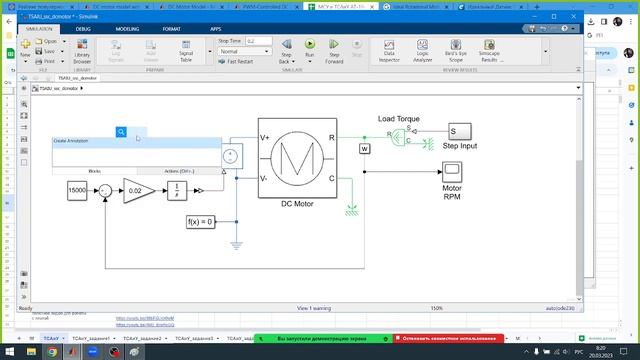Screen dimensions: 640x360
Task: Switch to the Apps ribbon tab
Action: 216,29
